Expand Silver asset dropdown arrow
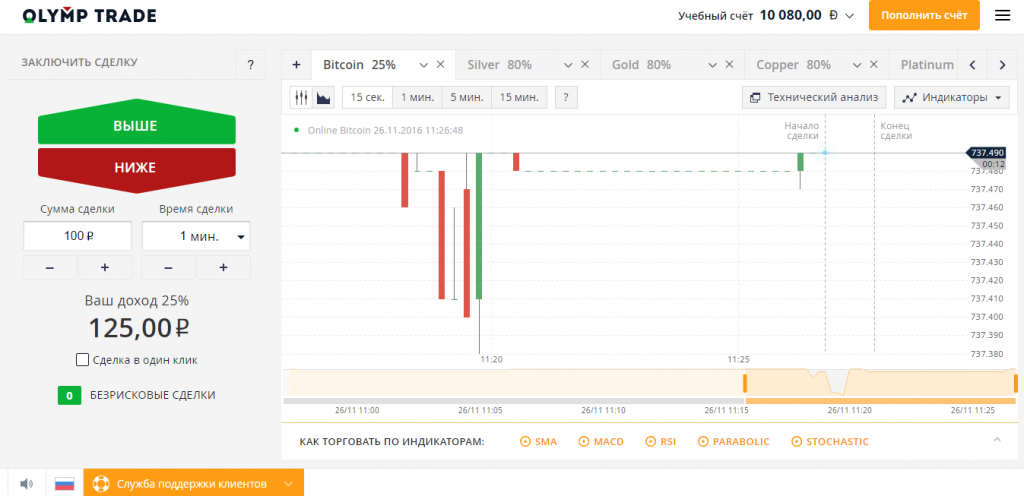 pyautogui.click(x=568, y=65)
